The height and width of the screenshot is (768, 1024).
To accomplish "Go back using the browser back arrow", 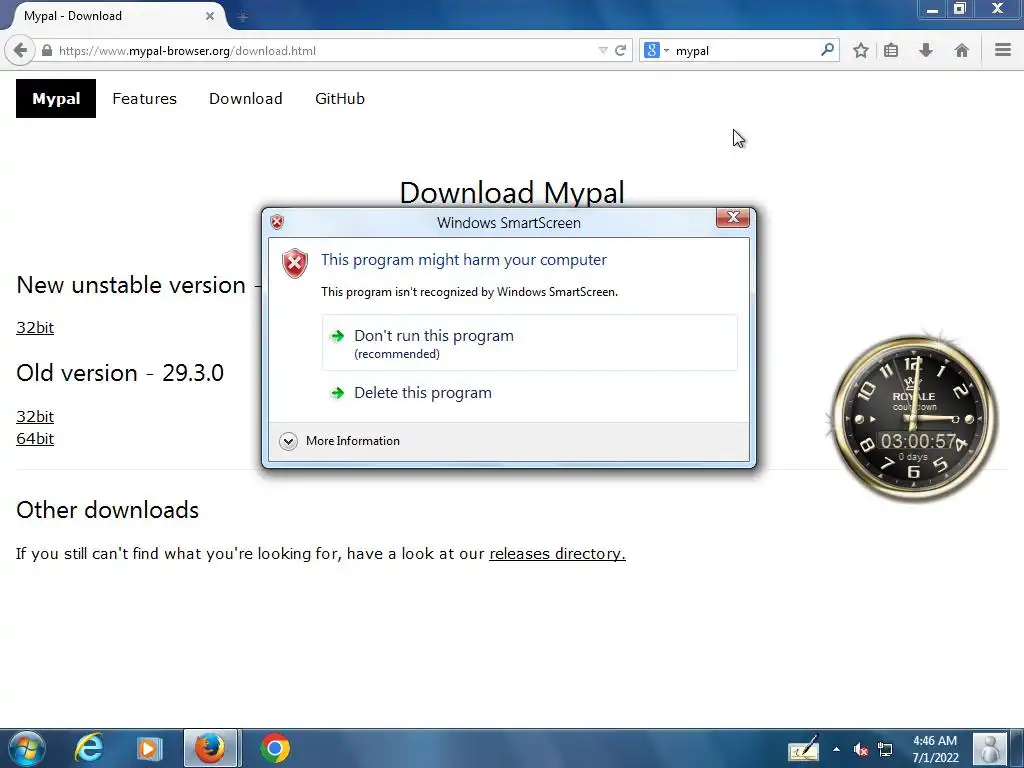I will pyautogui.click(x=20, y=50).
